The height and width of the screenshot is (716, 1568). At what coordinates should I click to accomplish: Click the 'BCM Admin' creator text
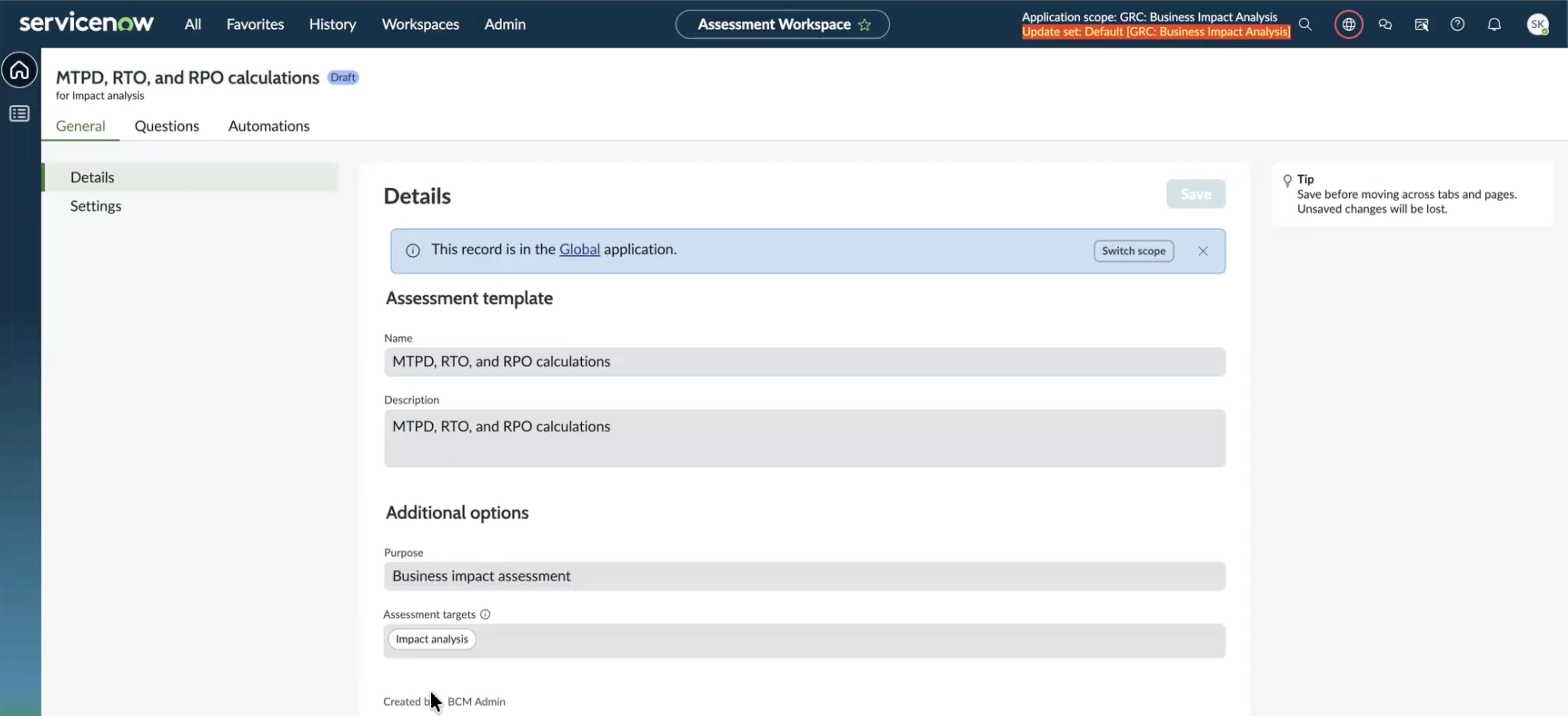tap(476, 701)
